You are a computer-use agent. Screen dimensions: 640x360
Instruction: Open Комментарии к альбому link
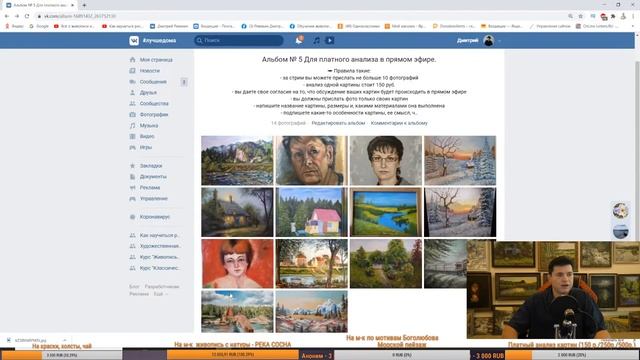point(399,123)
